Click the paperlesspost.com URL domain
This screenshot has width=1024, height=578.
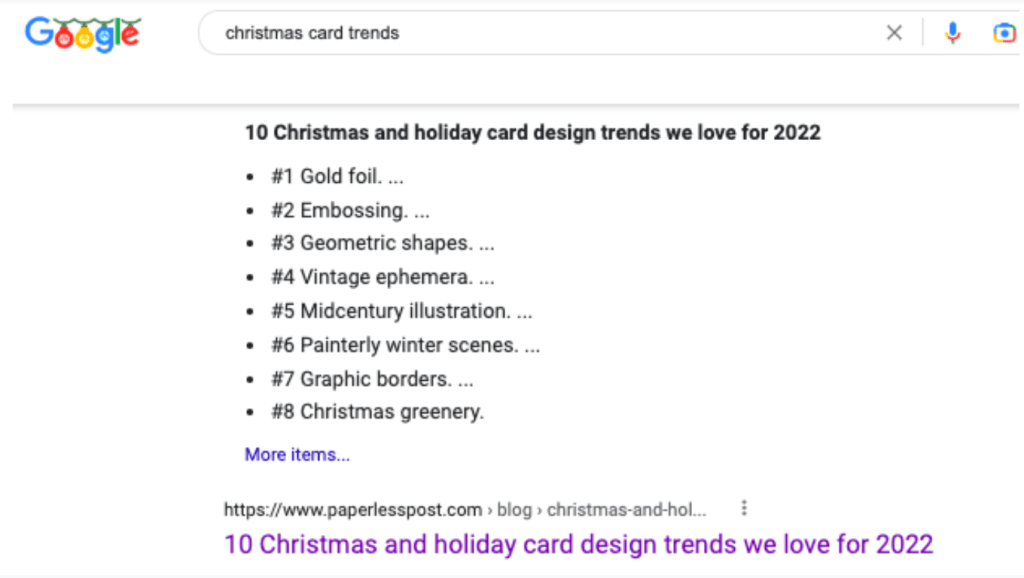(353, 510)
